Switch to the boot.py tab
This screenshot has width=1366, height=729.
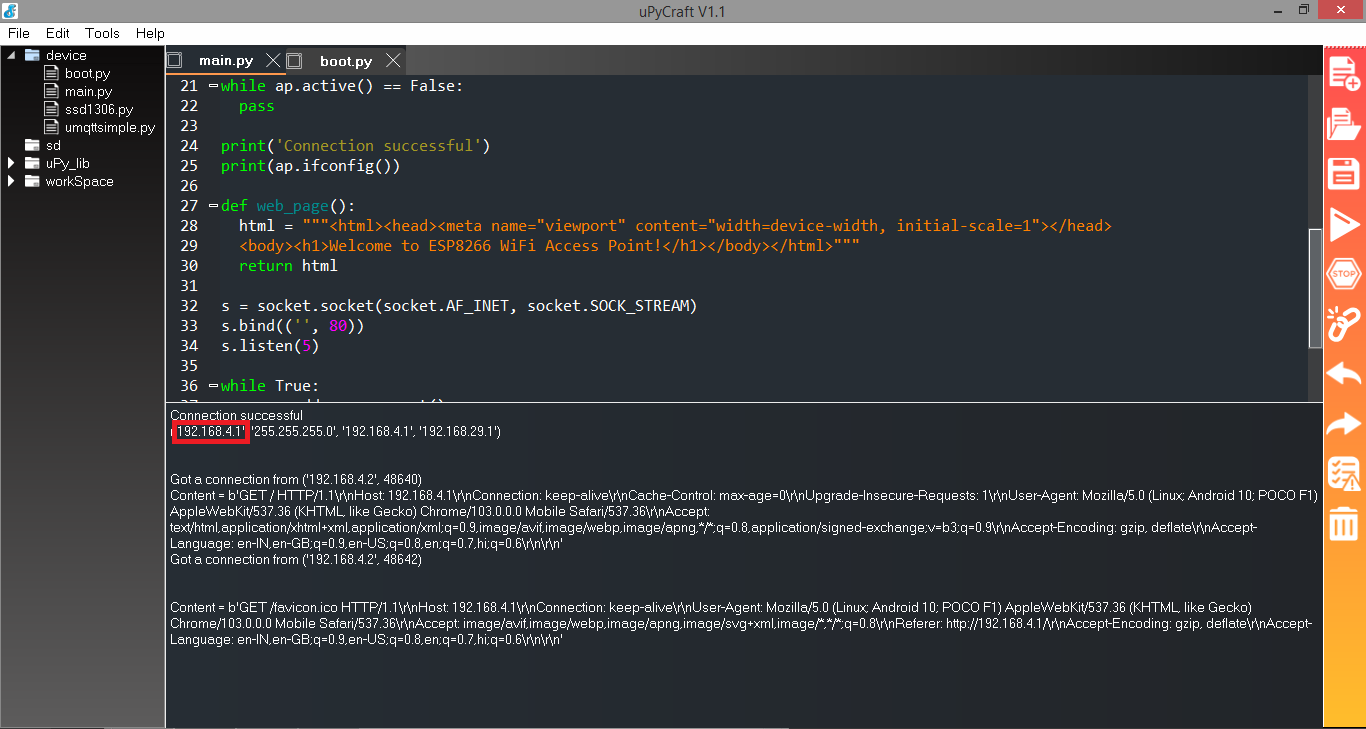click(x=345, y=61)
